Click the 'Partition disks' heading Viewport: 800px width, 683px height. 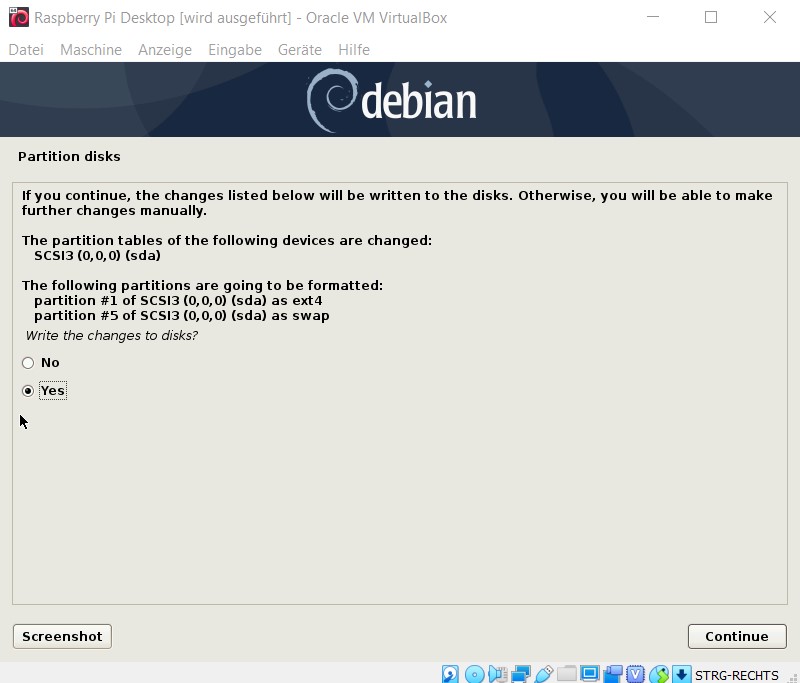coord(69,157)
